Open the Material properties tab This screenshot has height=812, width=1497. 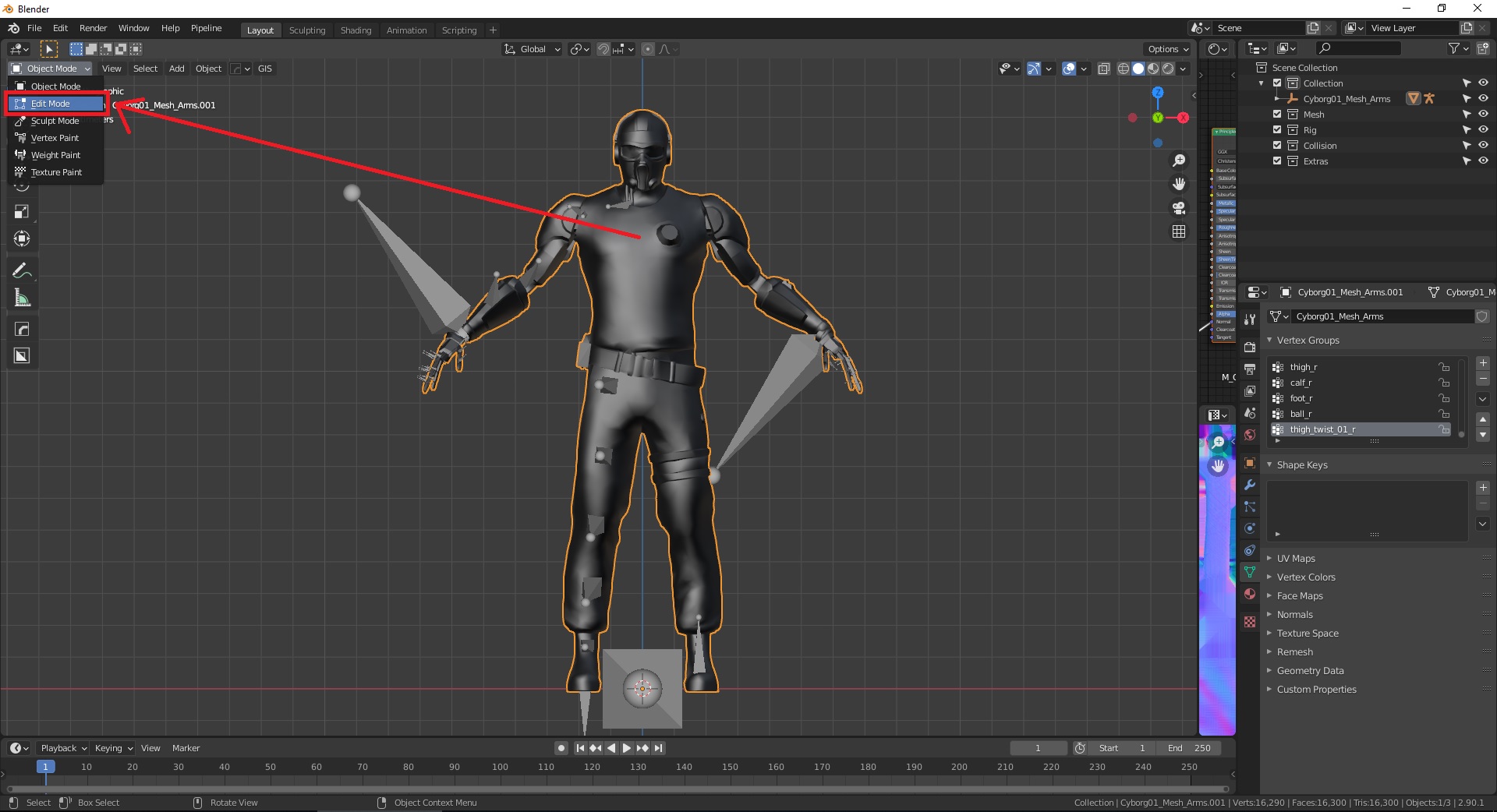click(1250, 594)
